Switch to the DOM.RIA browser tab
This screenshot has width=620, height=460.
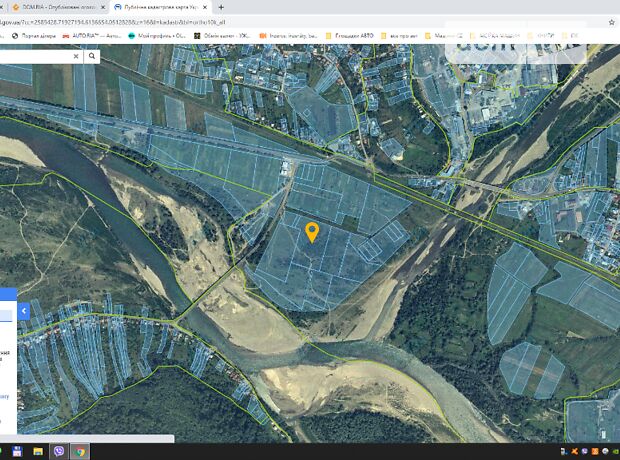click(57, 7)
